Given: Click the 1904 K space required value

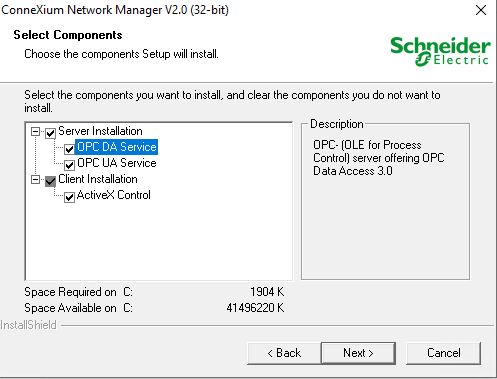Looking at the screenshot, I should pos(267,292).
